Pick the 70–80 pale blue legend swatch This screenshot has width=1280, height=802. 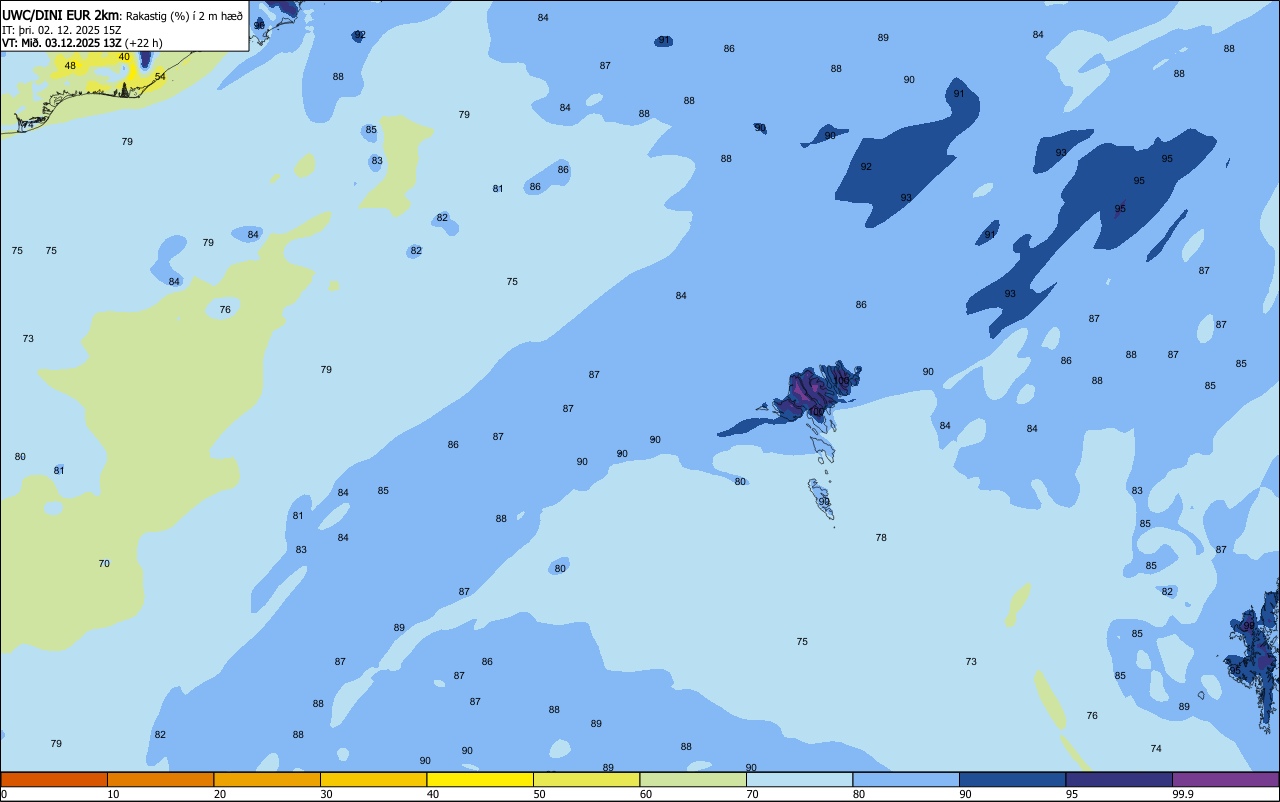799,779
